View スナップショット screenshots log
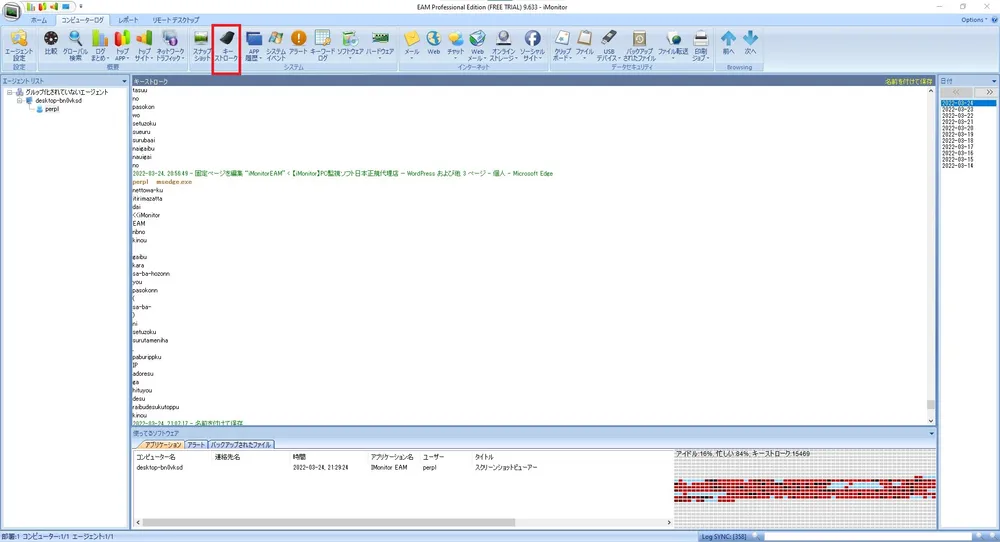This screenshot has height=542, width=1000. (x=202, y=45)
